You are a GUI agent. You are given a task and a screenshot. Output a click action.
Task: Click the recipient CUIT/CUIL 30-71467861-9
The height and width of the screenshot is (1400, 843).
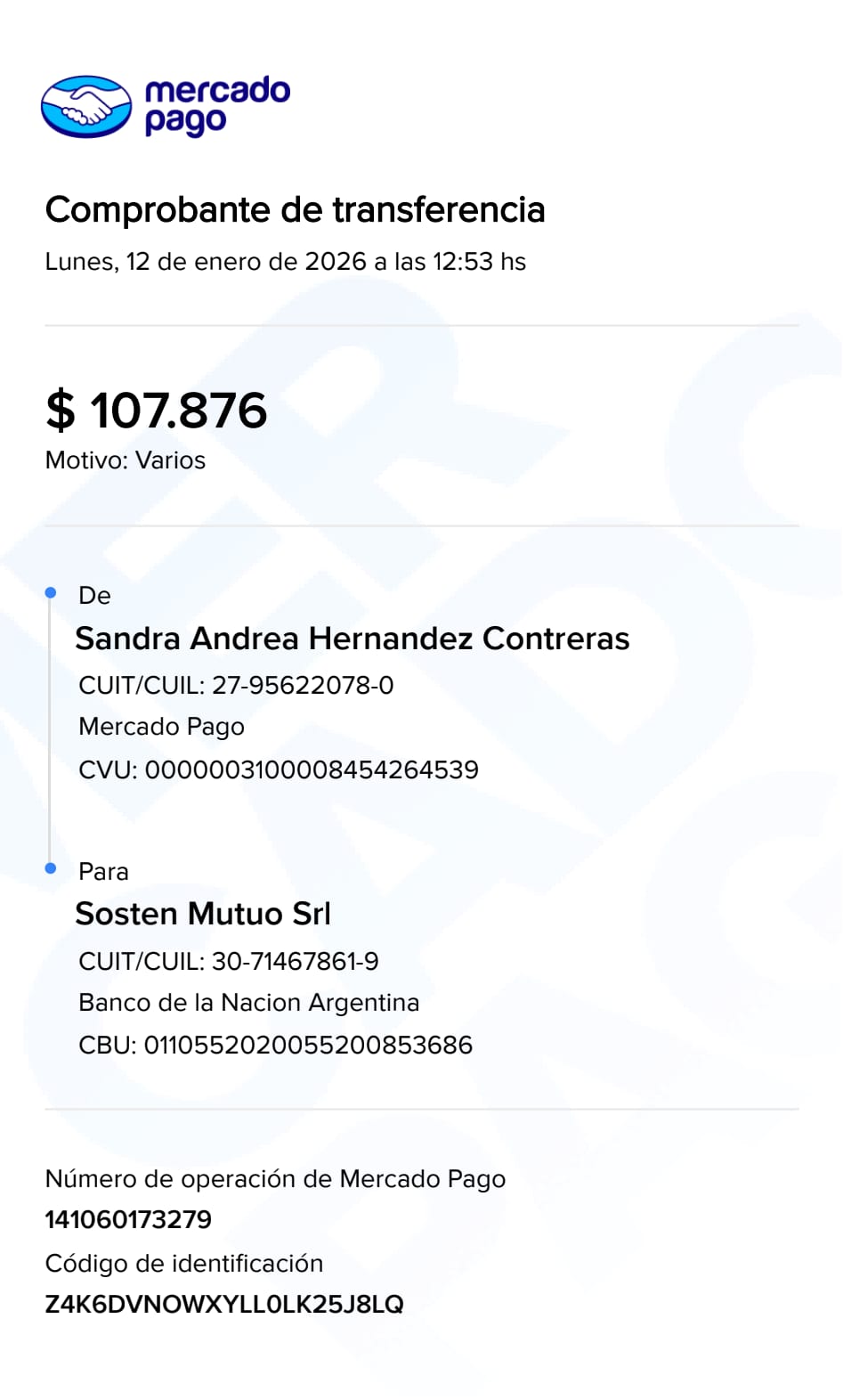click(x=229, y=961)
